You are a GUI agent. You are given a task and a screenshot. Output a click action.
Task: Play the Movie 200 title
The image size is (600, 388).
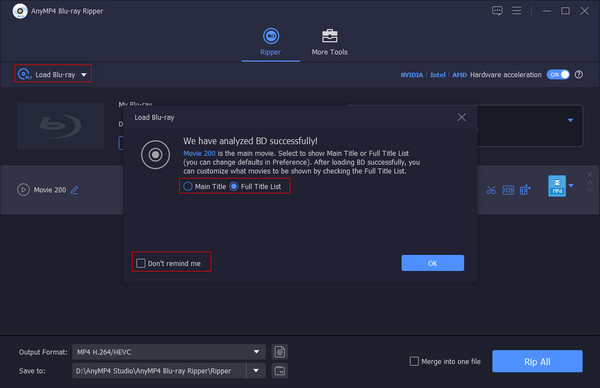[x=23, y=189]
